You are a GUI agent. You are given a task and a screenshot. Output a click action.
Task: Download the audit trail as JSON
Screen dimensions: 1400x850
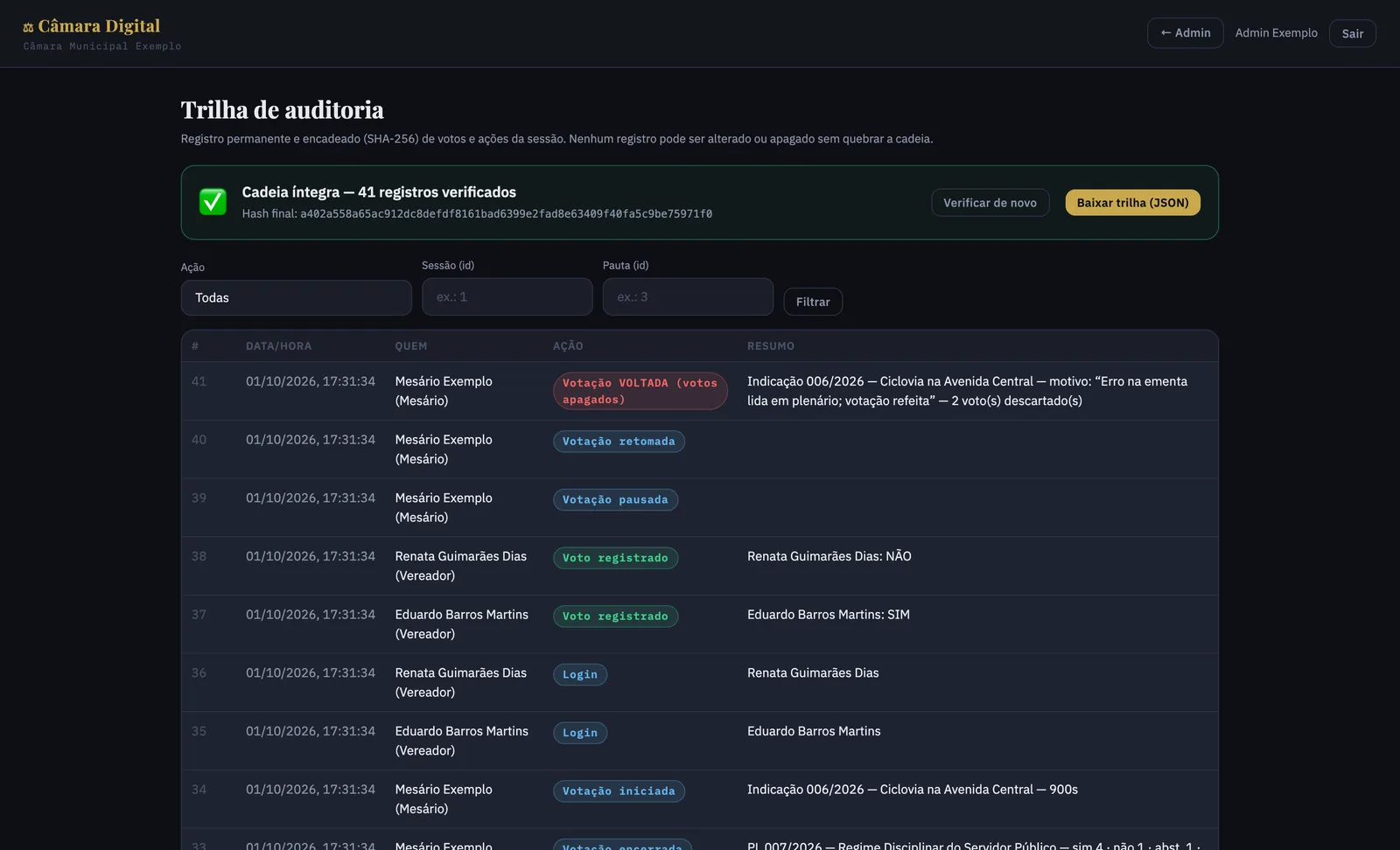1132,203
